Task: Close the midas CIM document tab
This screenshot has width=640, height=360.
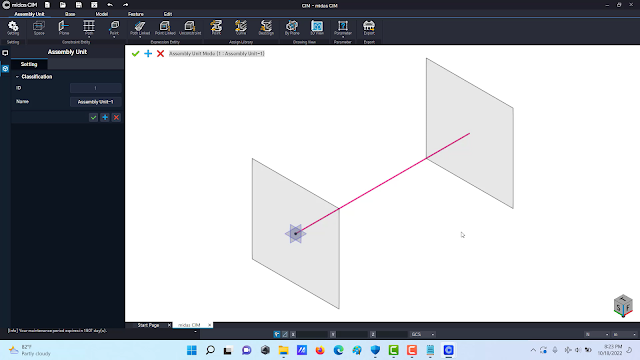Action: [209, 325]
